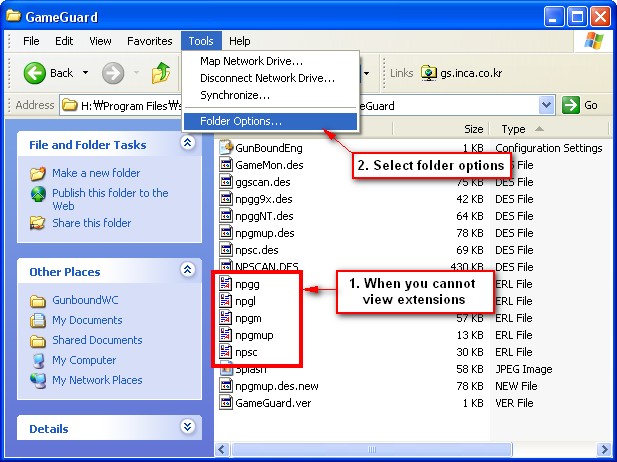Collapse the Other Places panel
Screen dimensions: 617x462
point(188,270)
